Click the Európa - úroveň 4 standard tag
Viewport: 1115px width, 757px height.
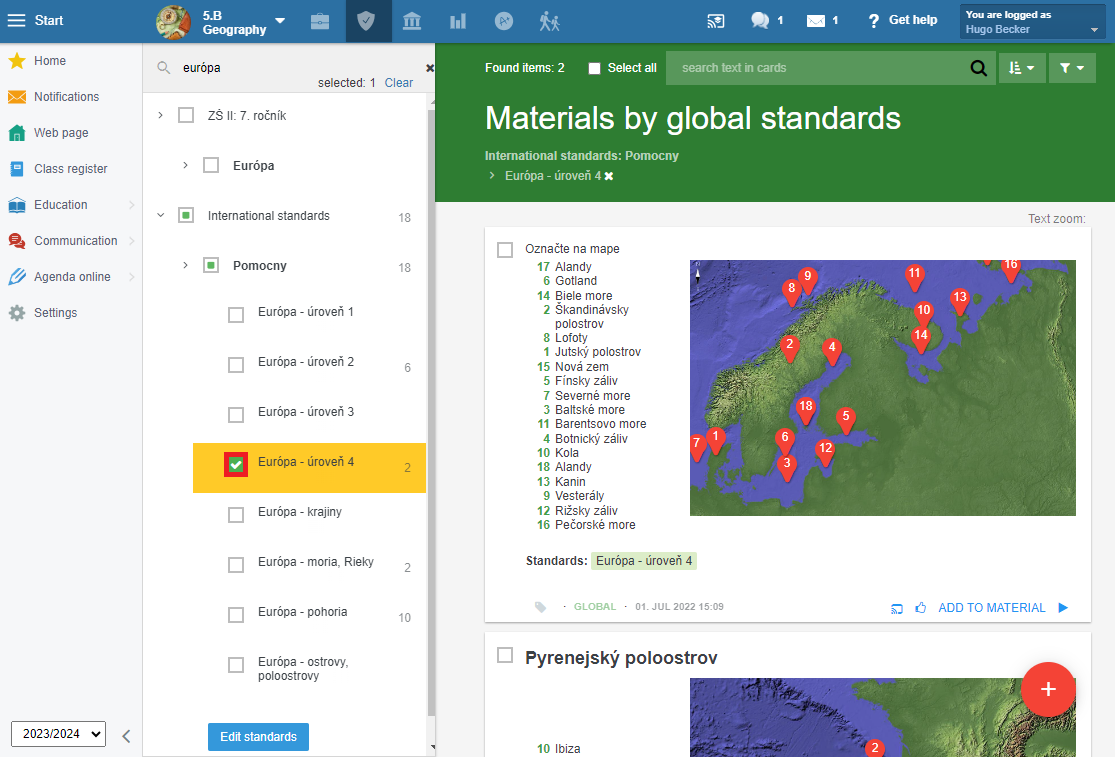click(644, 561)
